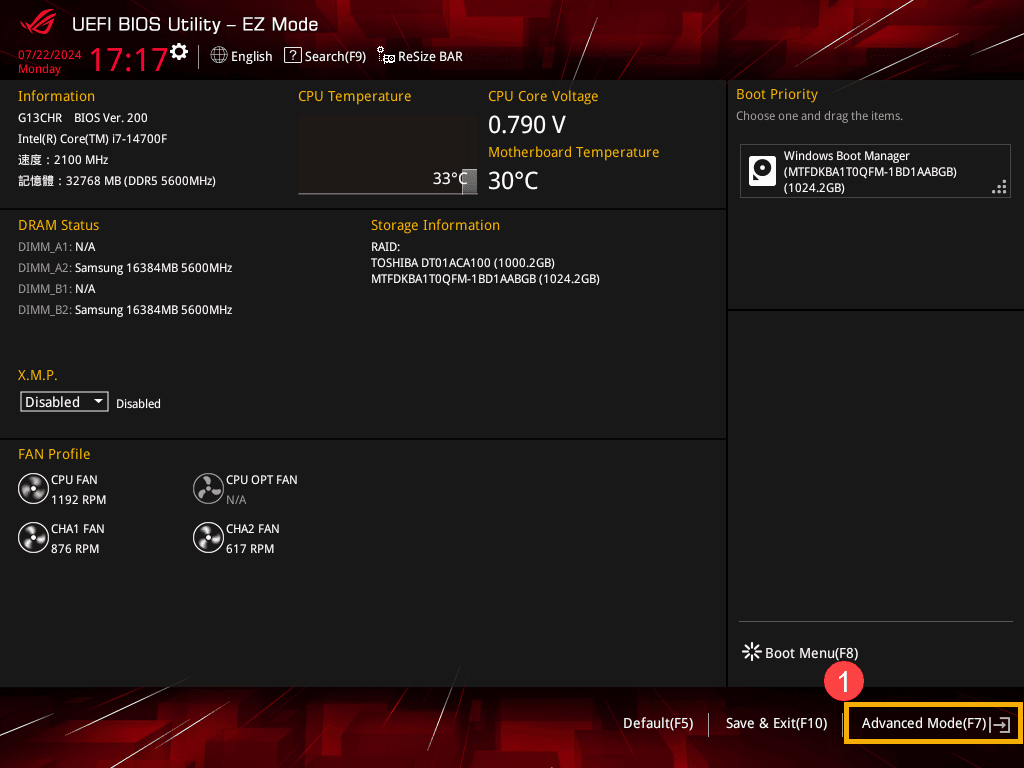Switch to Advanced Mode (F7)
Viewport: 1024px width, 768px height.
(932, 723)
